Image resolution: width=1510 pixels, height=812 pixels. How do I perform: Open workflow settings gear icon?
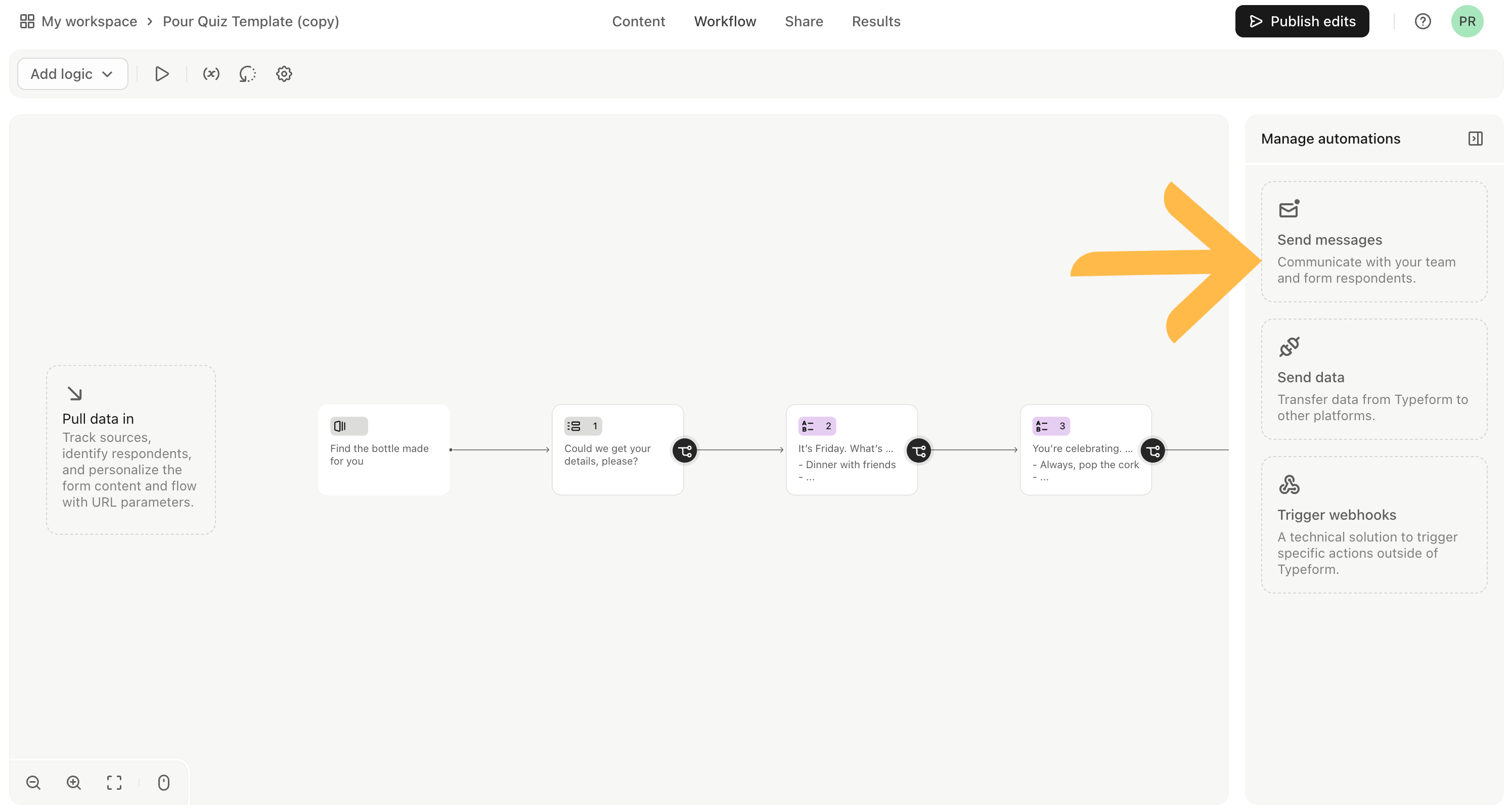click(284, 74)
